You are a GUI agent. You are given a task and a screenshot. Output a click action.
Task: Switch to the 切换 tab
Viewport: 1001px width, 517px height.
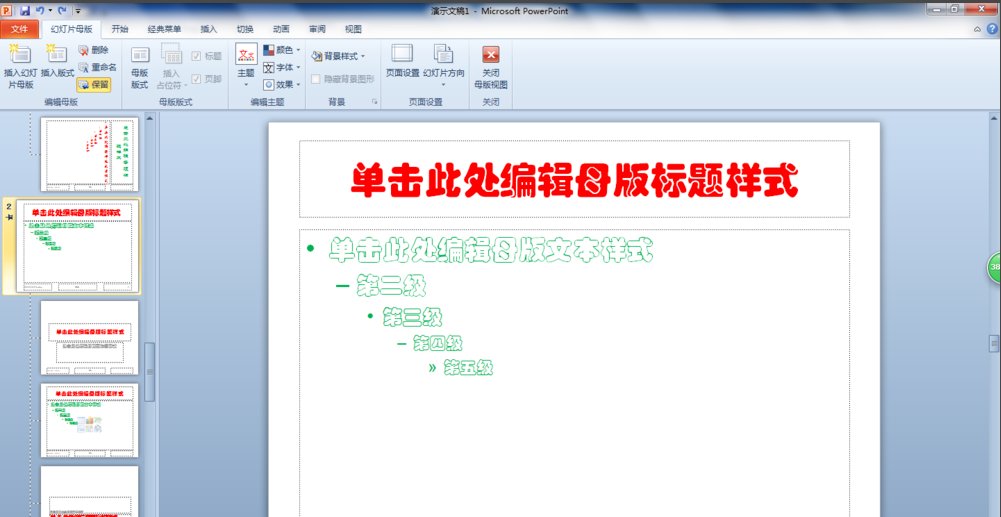[245, 29]
